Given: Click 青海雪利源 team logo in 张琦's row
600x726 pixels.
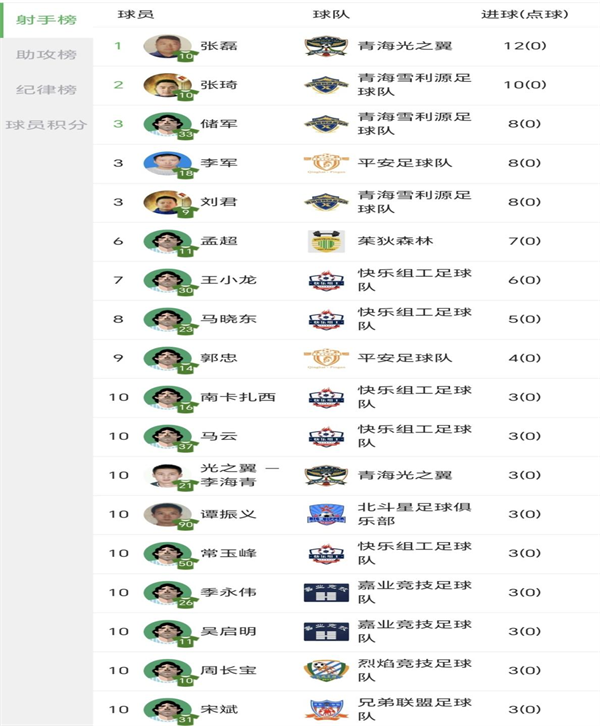Looking at the screenshot, I should (326, 85).
